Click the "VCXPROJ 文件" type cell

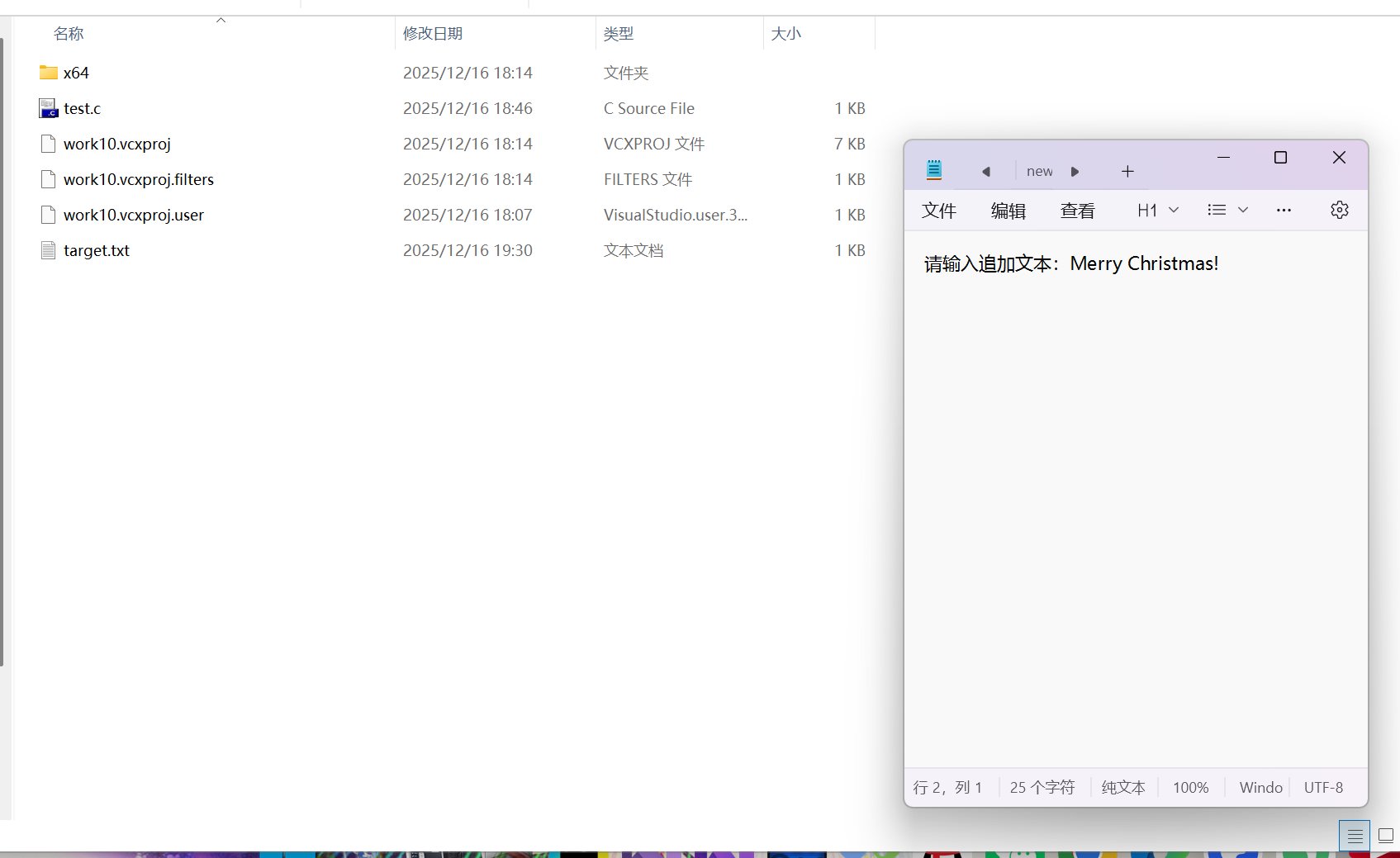click(654, 144)
